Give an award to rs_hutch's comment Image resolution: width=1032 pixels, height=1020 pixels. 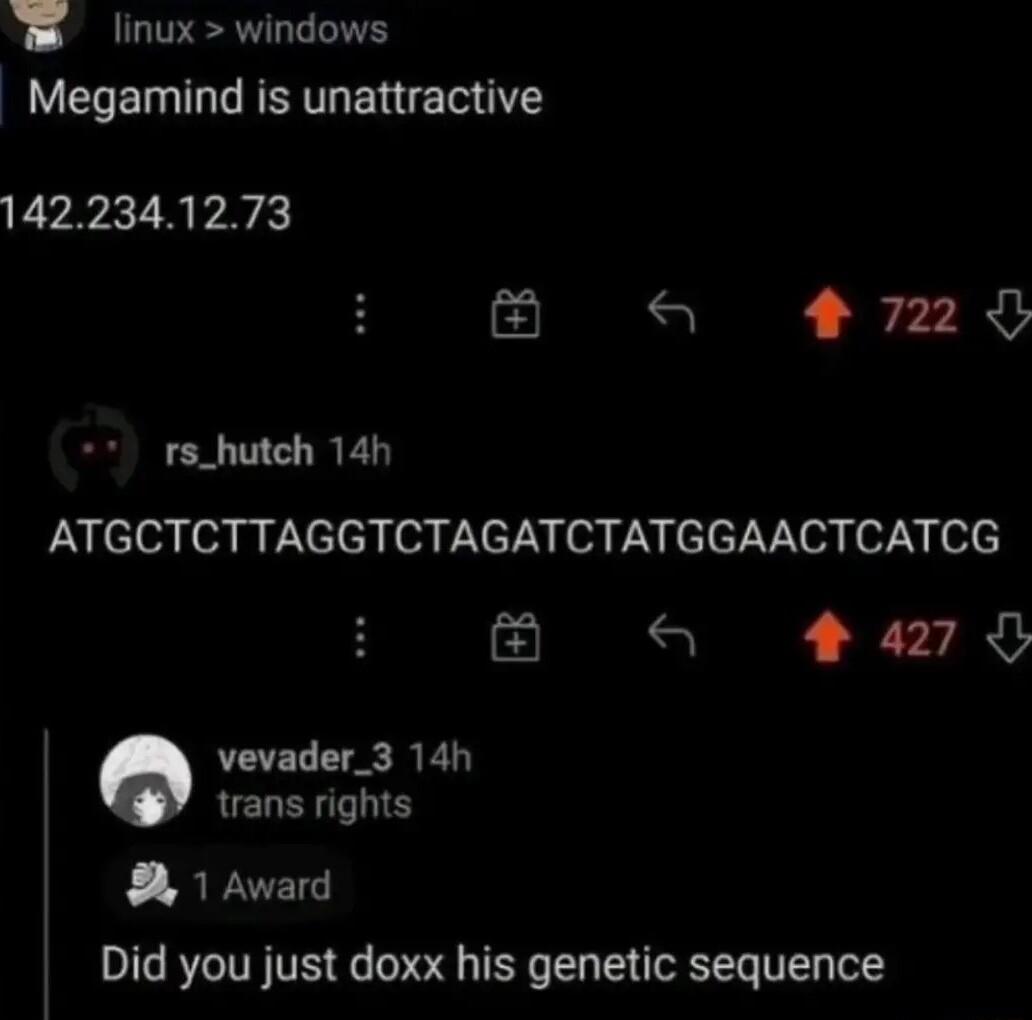coord(516,636)
